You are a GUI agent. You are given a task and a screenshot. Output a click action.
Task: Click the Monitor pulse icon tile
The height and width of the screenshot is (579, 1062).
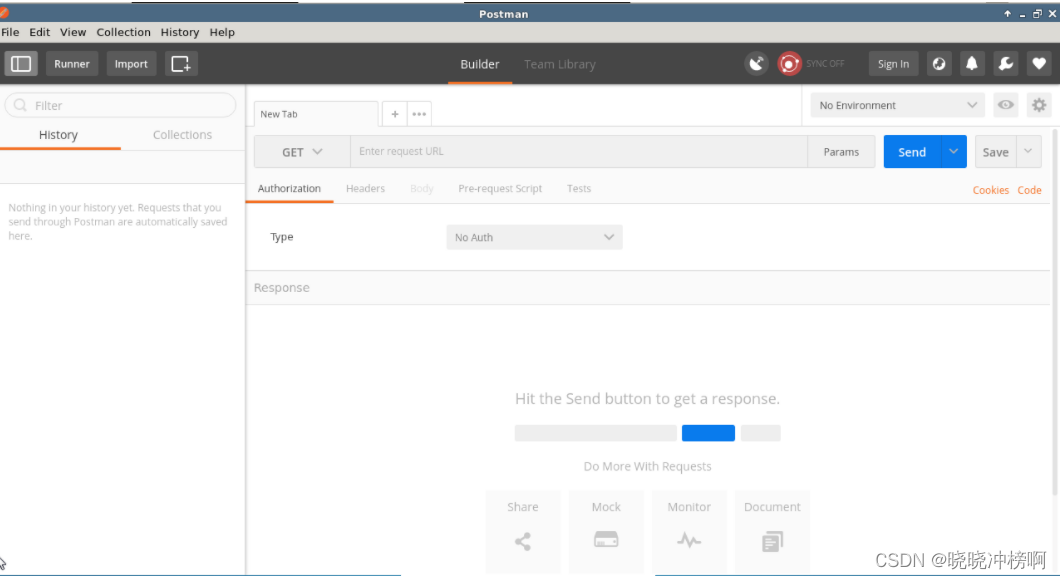click(x=689, y=532)
